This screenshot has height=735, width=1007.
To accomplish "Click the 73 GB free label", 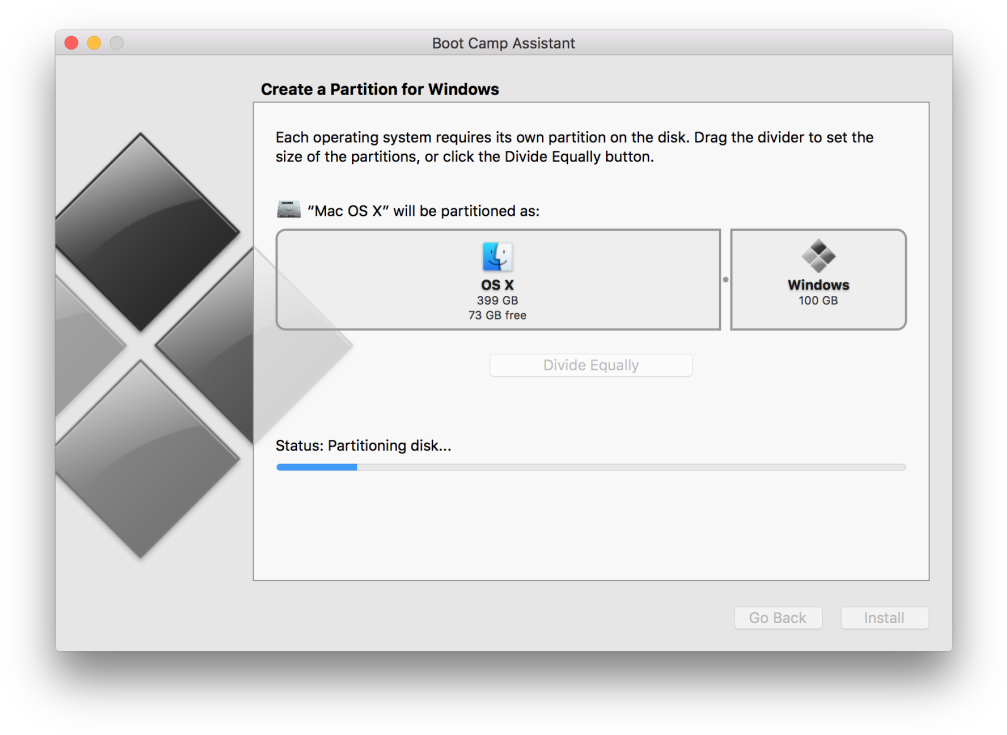I will pyautogui.click(x=496, y=316).
